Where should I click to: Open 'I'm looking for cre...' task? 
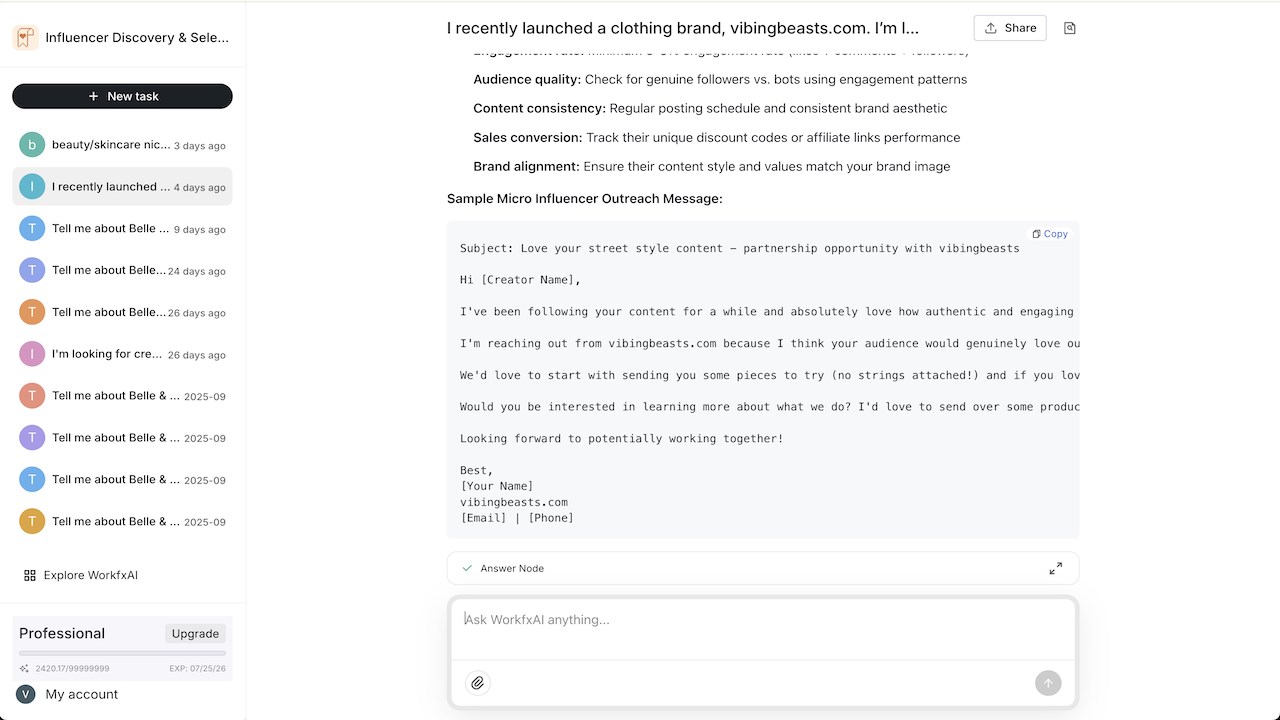click(x=122, y=354)
